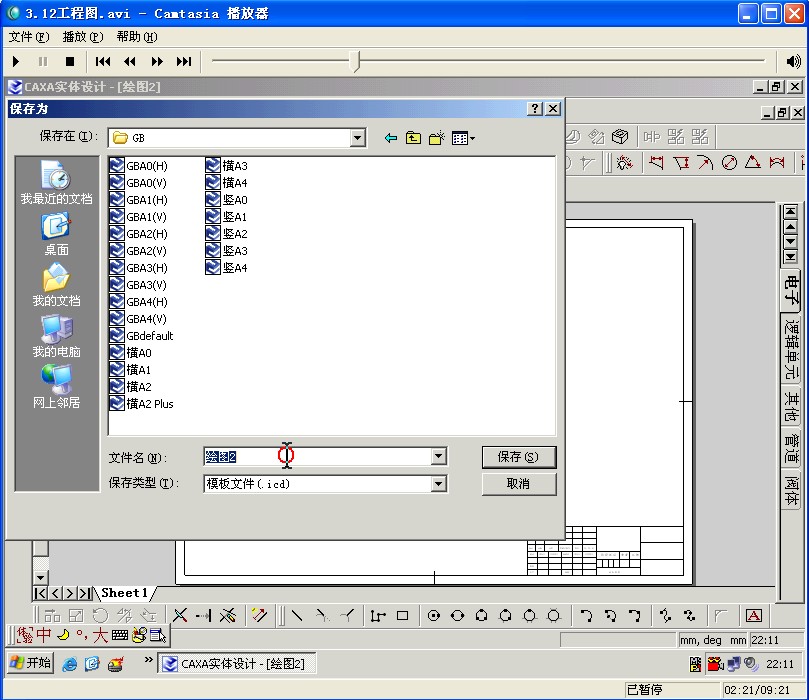809x700 pixels.
Task: Select the angular dimension triangle tool
Action: (x=753, y=163)
